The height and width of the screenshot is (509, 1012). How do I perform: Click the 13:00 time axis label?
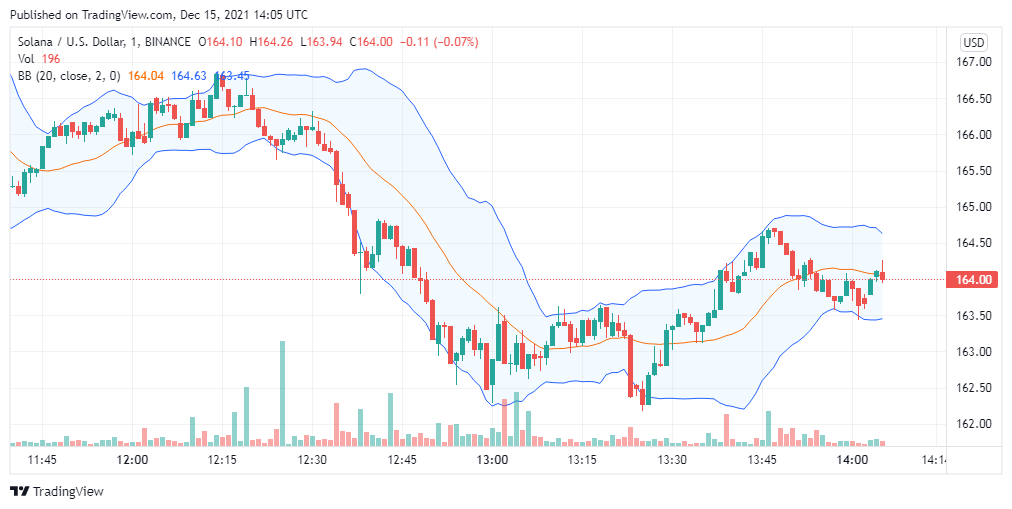(x=492, y=460)
